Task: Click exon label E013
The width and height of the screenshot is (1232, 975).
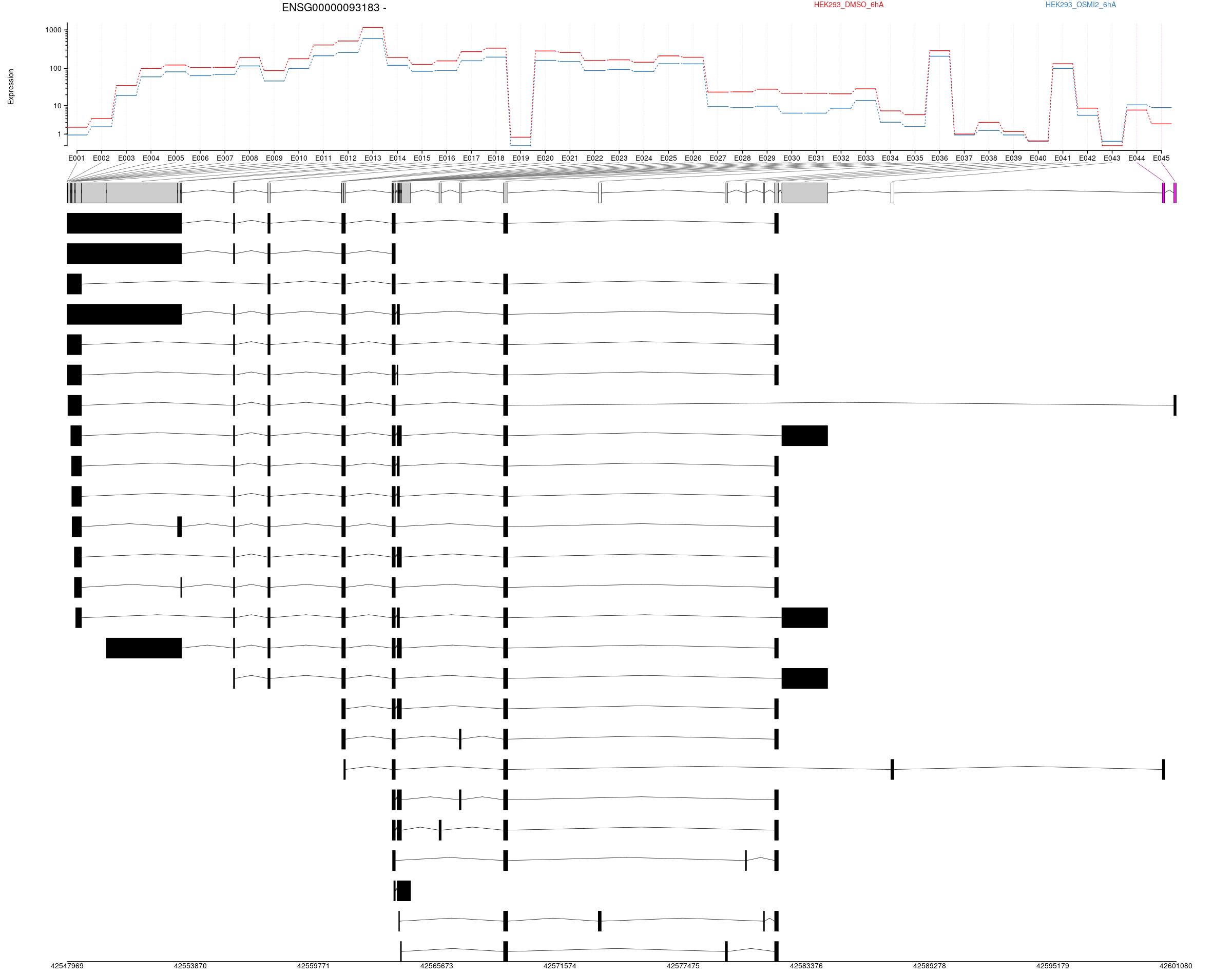Action: 372,158
